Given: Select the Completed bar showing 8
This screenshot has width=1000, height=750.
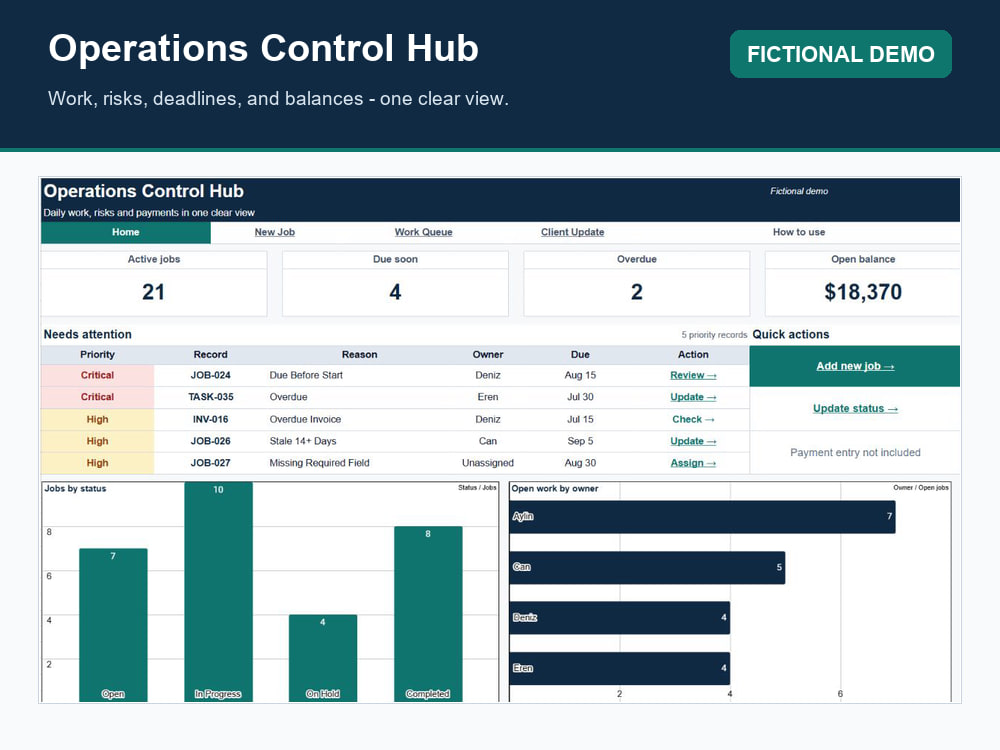Looking at the screenshot, I should coord(428,614).
